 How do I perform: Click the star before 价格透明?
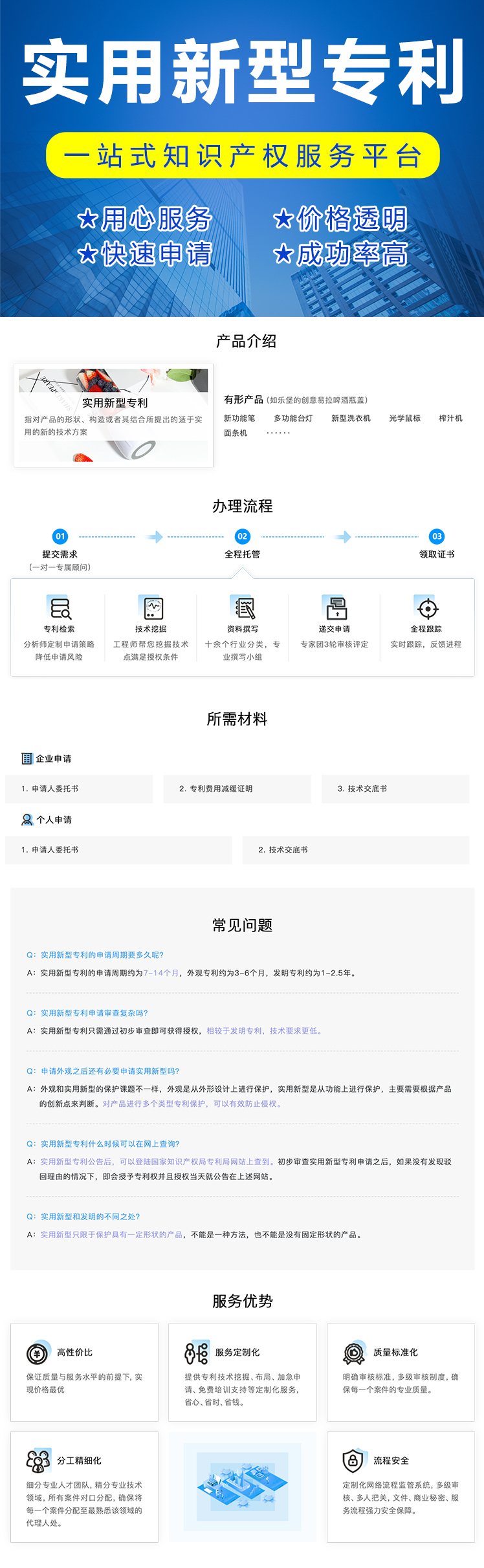coord(283,219)
